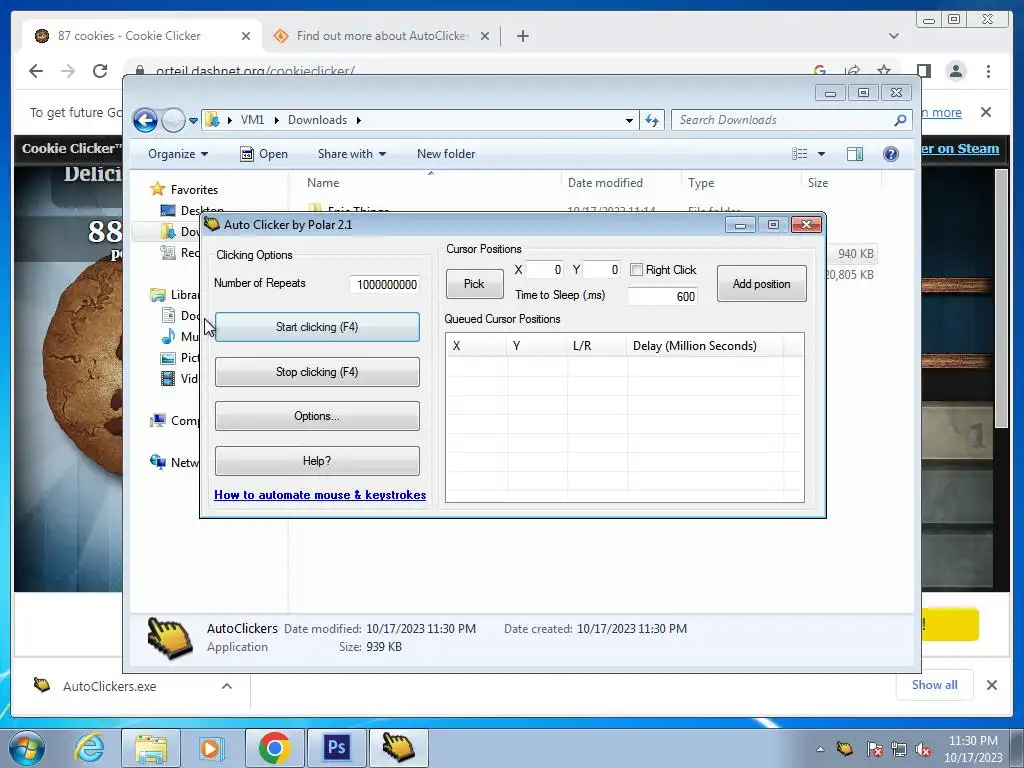The height and width of the screenshot is (768, 1024).
Task: Bookmark this page with the star icon
Action: coord(884,71)
